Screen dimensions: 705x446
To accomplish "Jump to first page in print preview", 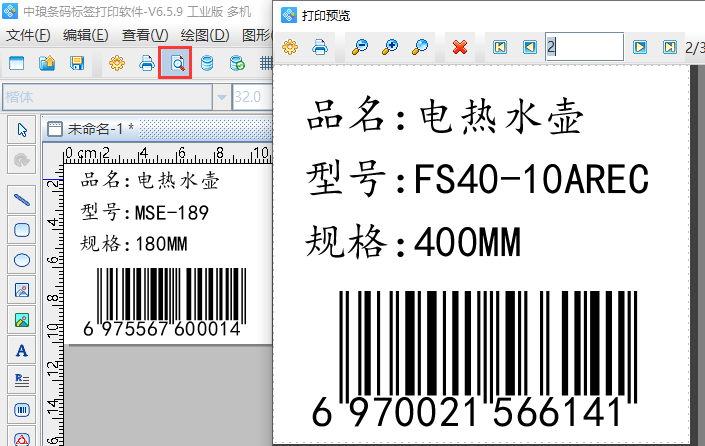I will click(x=500, y=47).
